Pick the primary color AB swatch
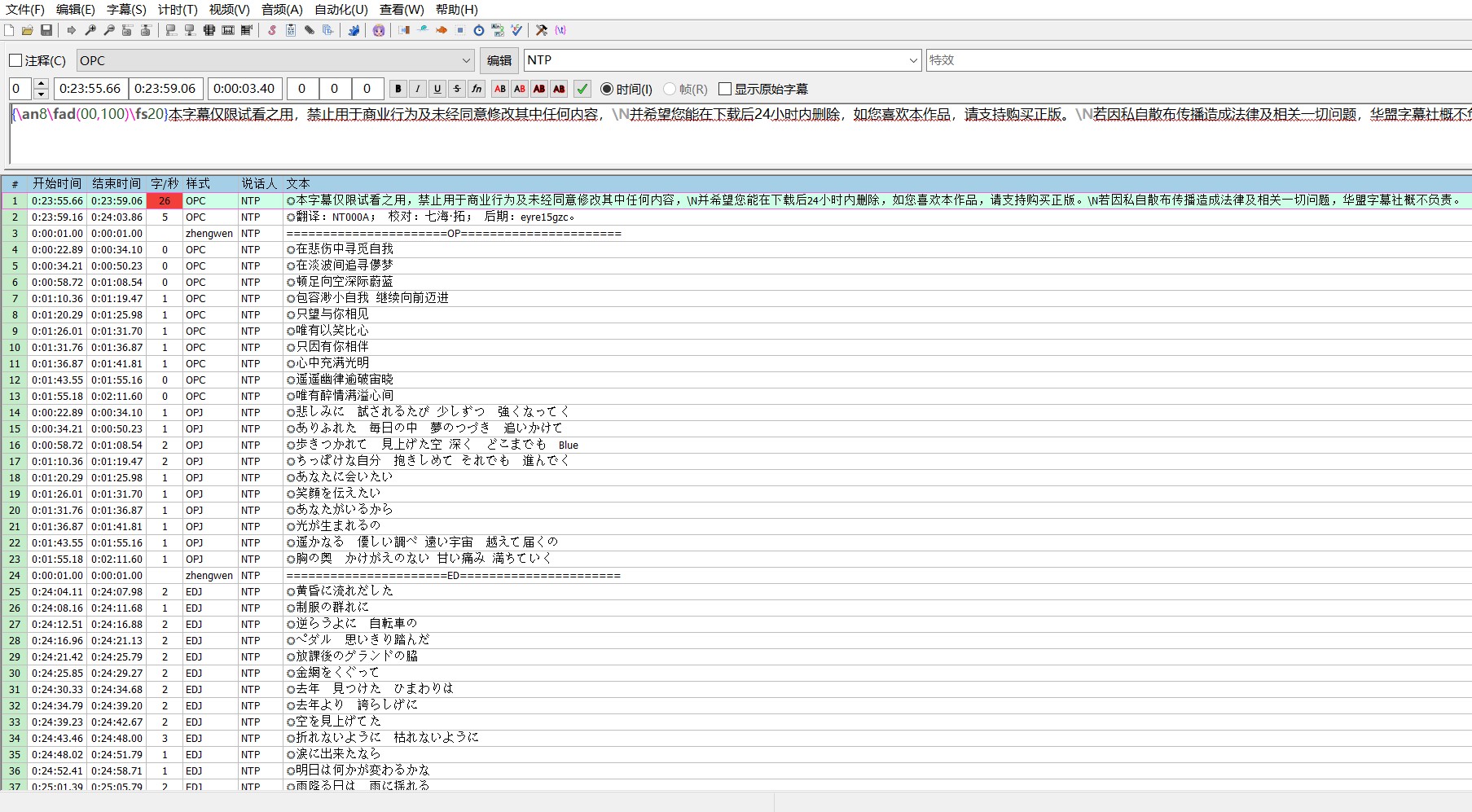Image resolution: width=1472 pixels, height=812 pixels. click(x=500, y=89)
